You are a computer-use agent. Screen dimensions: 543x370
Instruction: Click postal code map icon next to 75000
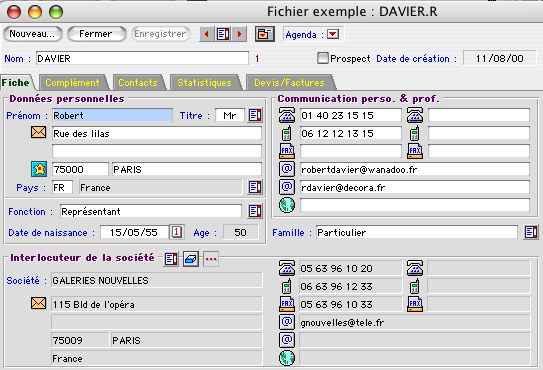coord(39,169)
